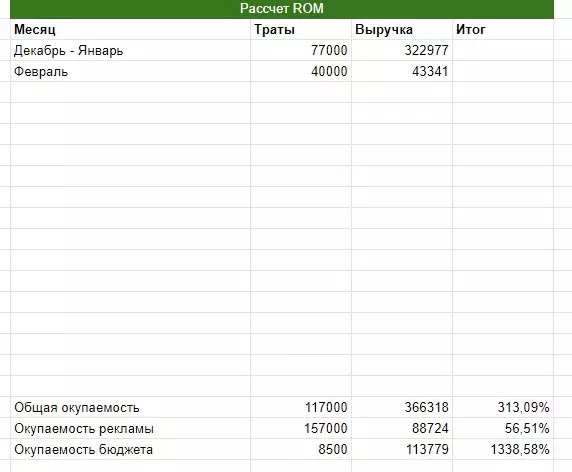Select the 'Общая окупаемость' cell
Viewport: 572px width, 472px height.
pyautogui.click(x=131, y=407)
